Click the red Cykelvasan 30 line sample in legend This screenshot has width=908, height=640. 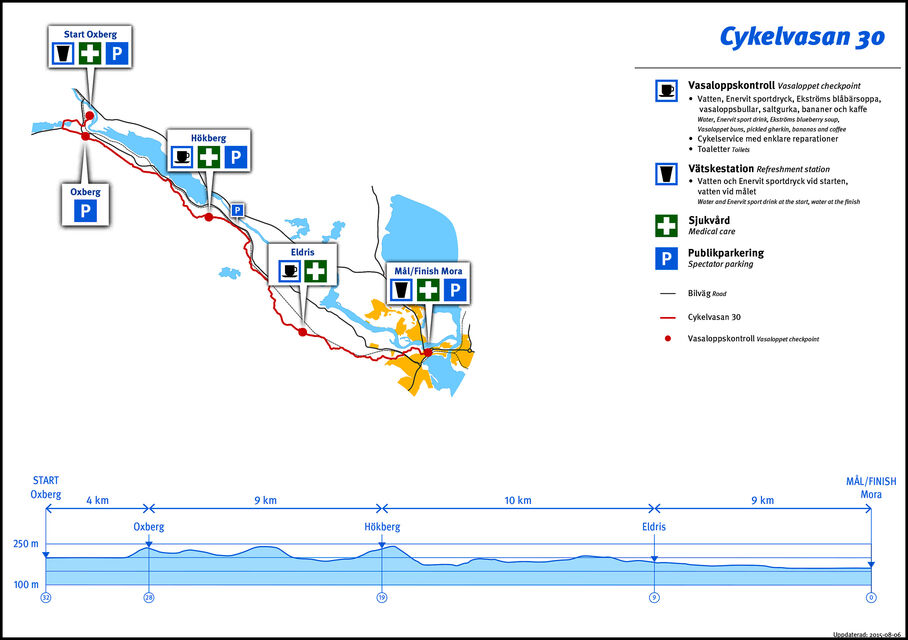(667, 317)
